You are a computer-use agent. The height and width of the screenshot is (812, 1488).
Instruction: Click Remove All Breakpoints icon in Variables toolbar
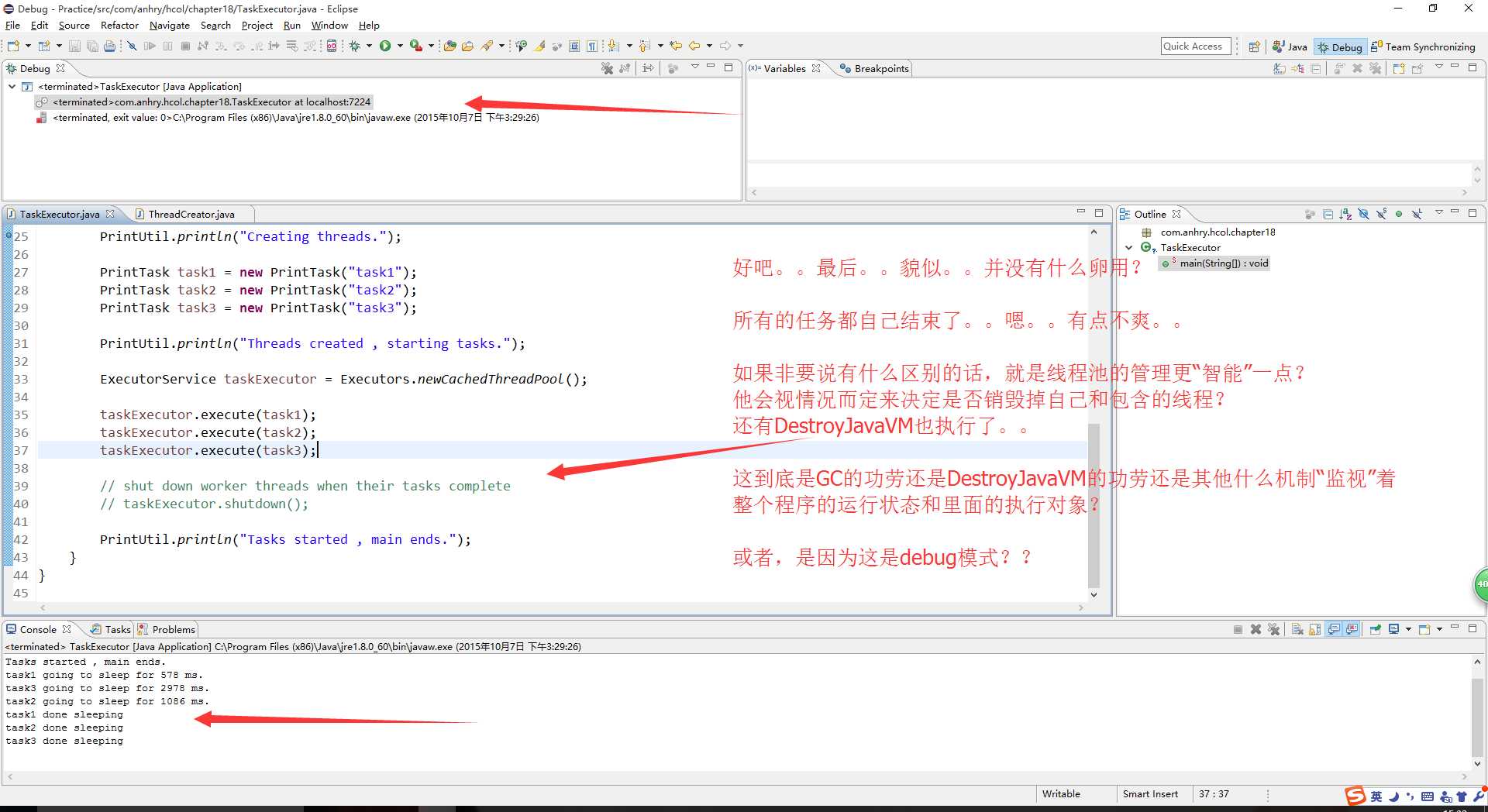click(x=1375, y=68)
